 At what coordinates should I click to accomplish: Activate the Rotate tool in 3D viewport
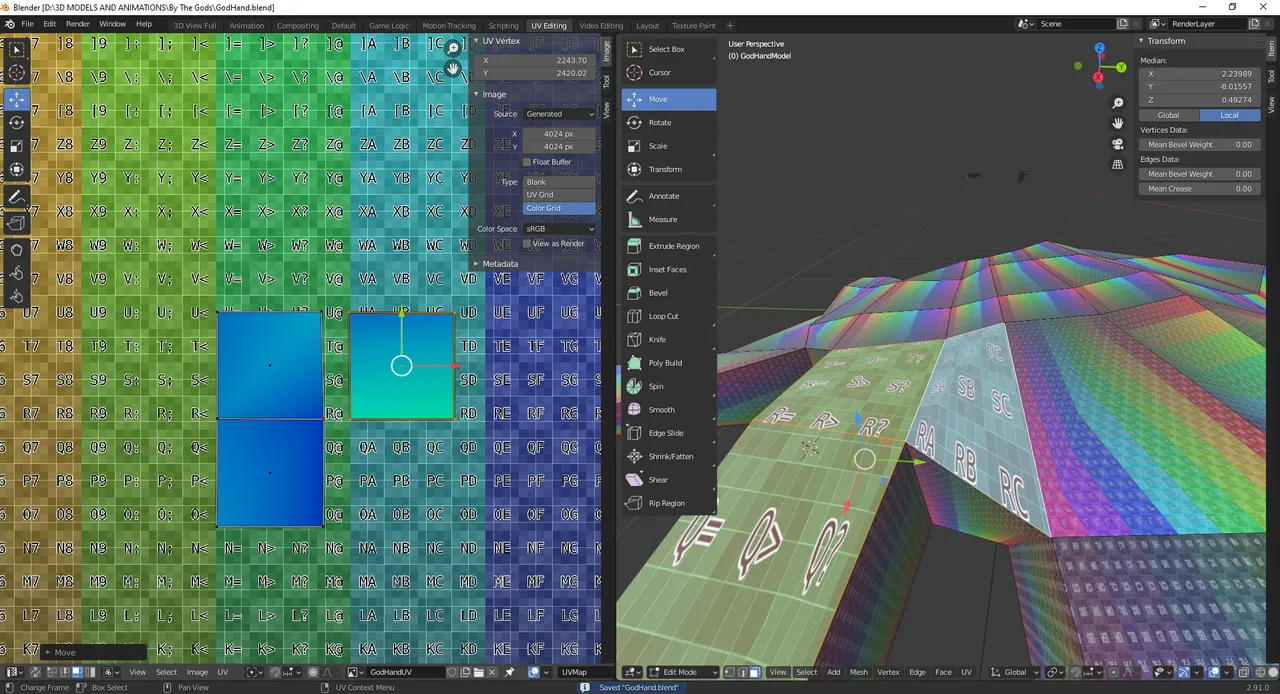tap(668, 122)
